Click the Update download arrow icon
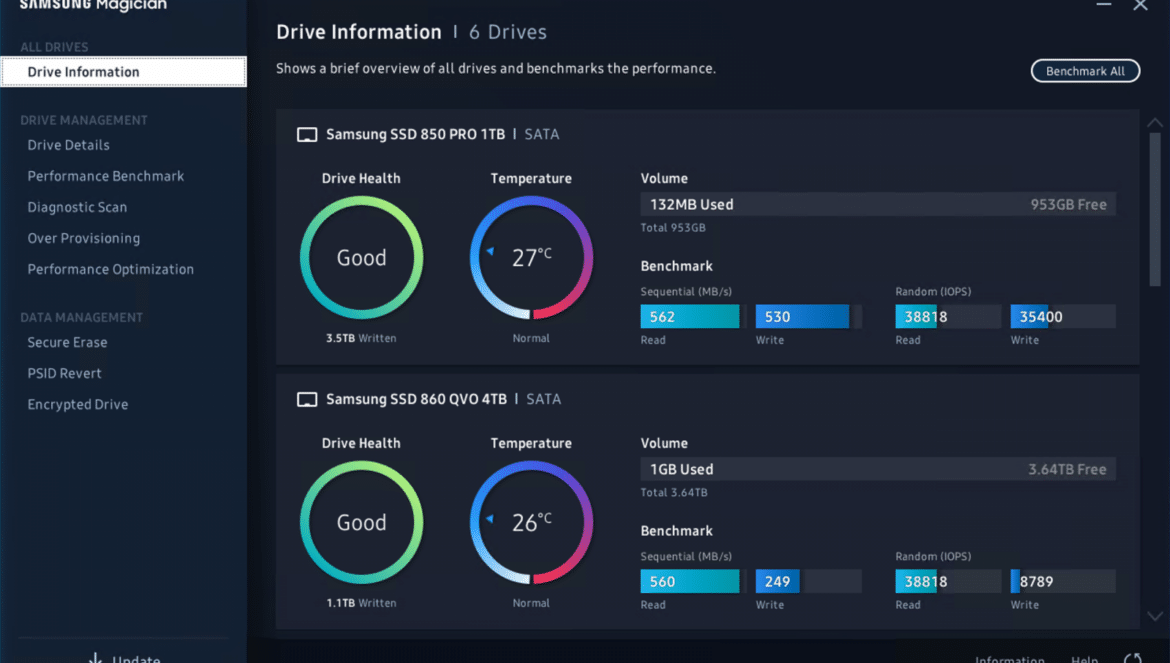This screenshot has width=1170, height=663. coord(95,659)
